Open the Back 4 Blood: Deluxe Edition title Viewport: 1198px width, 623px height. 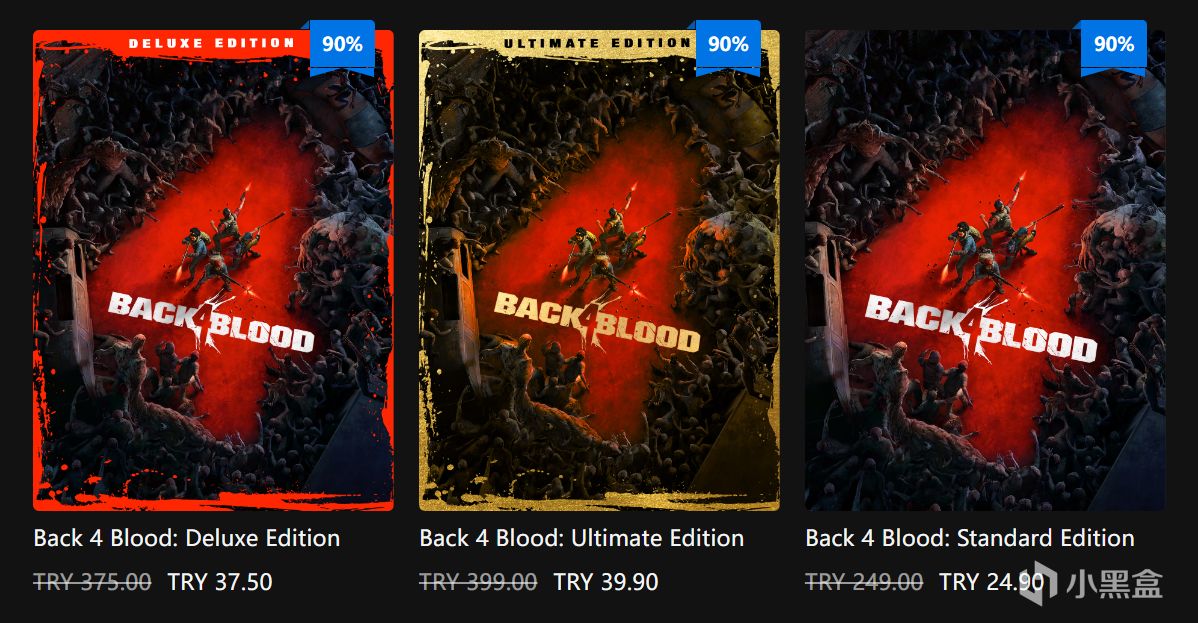(187, 538)
